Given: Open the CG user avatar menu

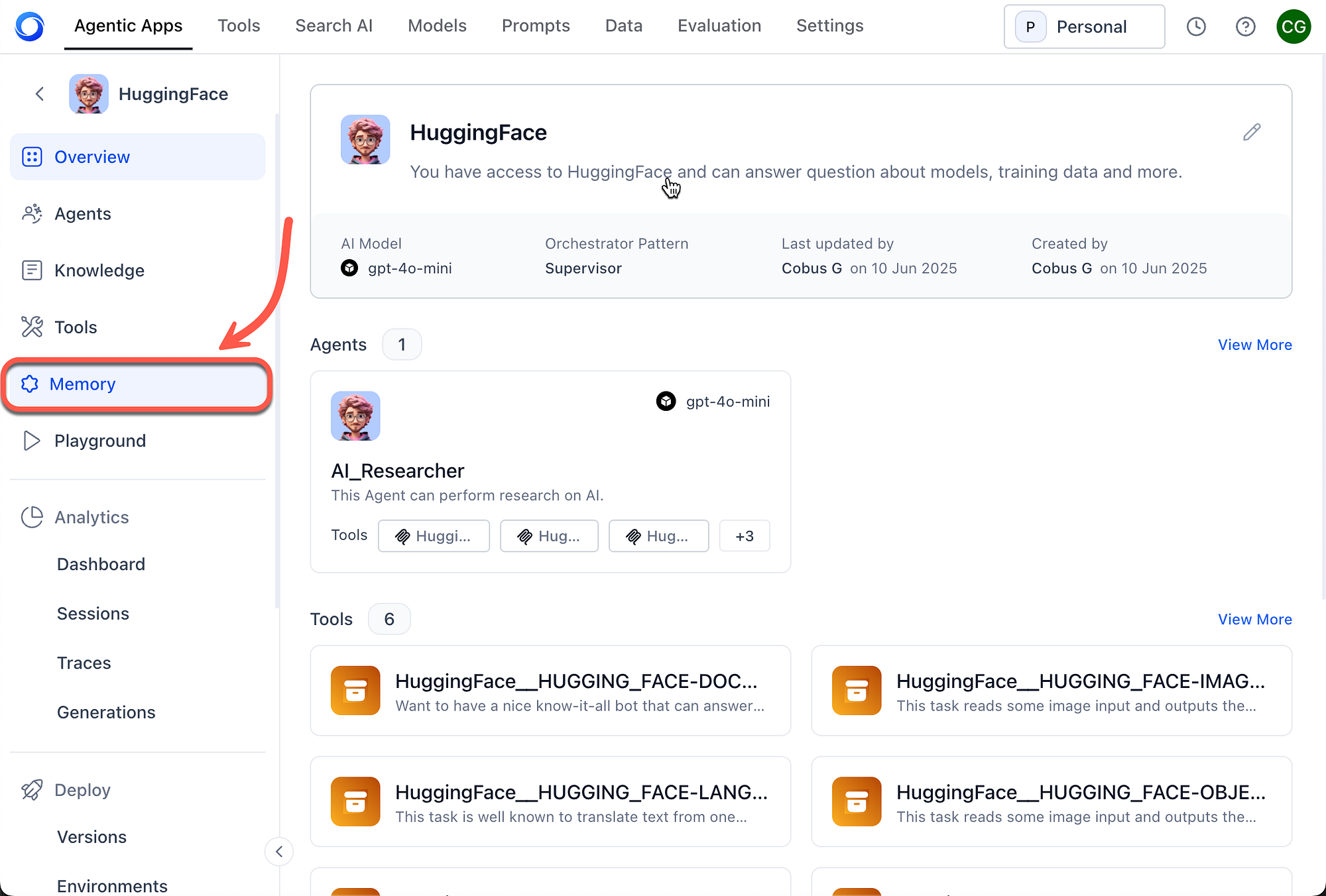Looking at the screenshot, I should coord(1293,27).
